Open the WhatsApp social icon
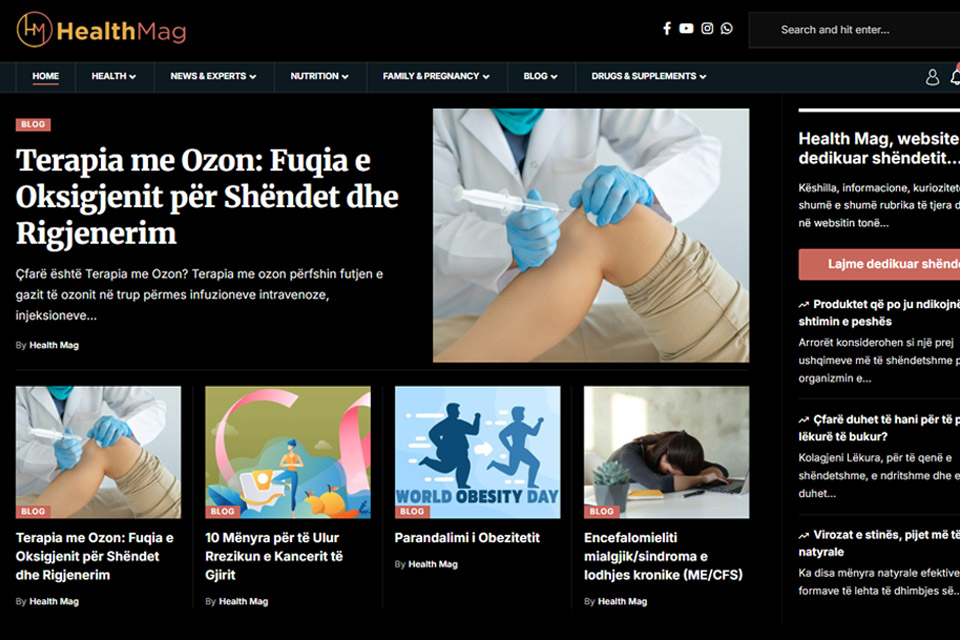Viewport: 960px width, 640px height. (x=727, y=29)
